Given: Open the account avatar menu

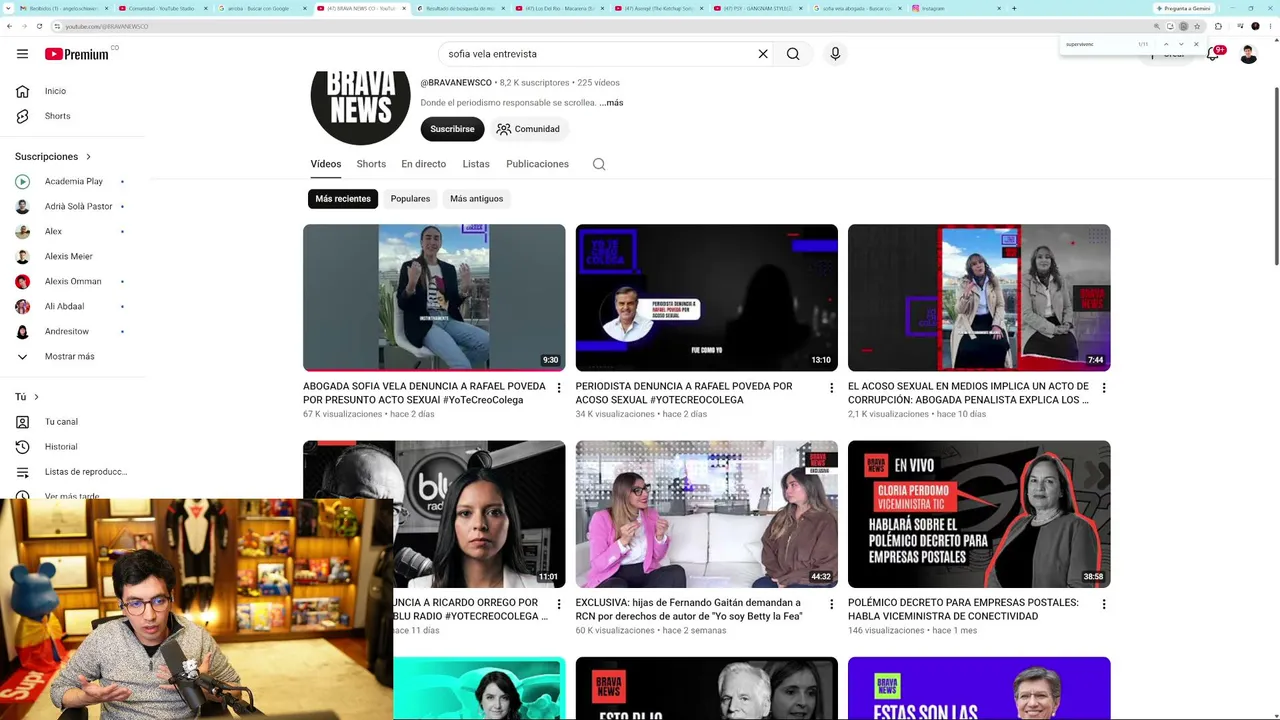Looking at the screenshot, I should tap(1248, 54).
